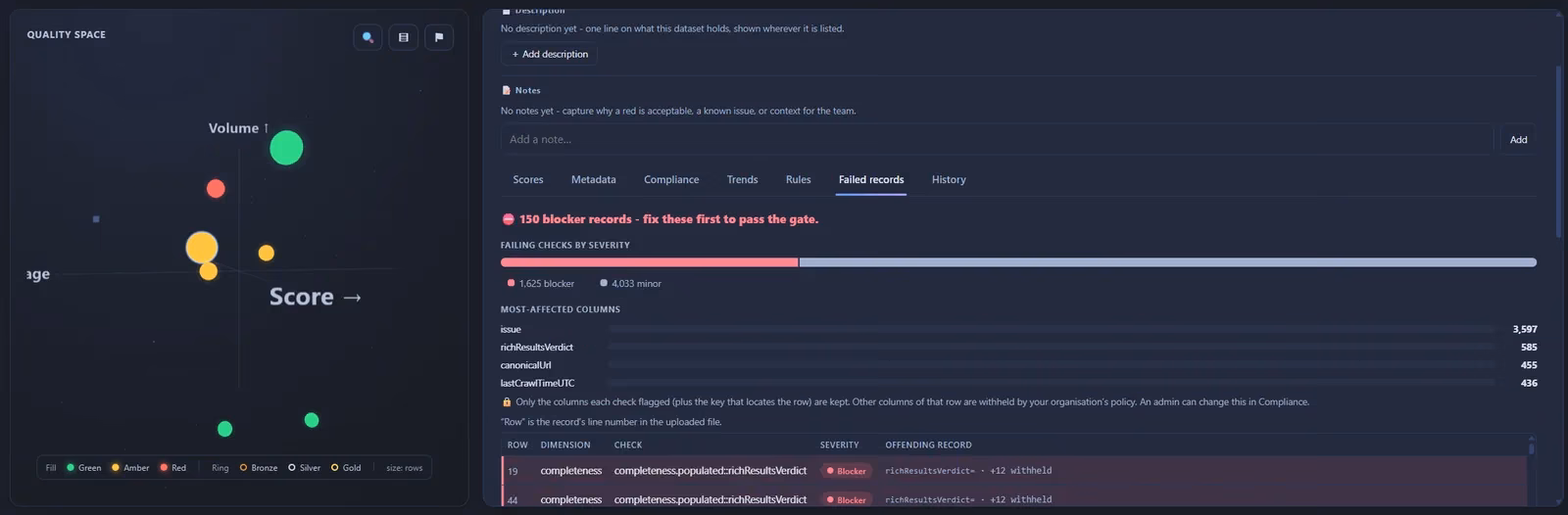
Task: Click the Blocker badge in row 19
Action: pos(846,471)
